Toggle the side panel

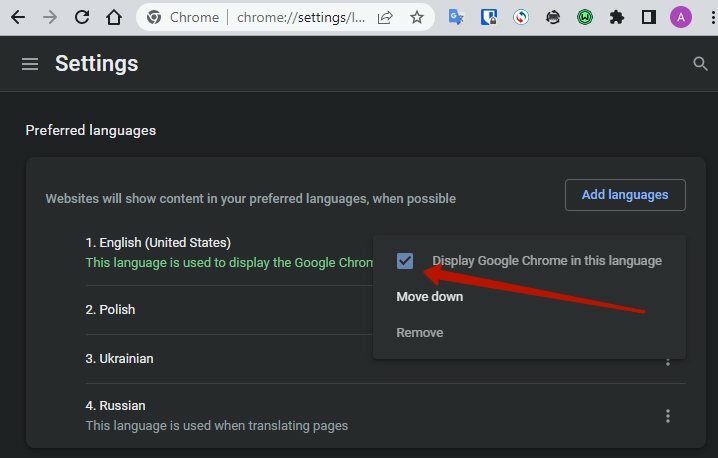tap(649, 17)
